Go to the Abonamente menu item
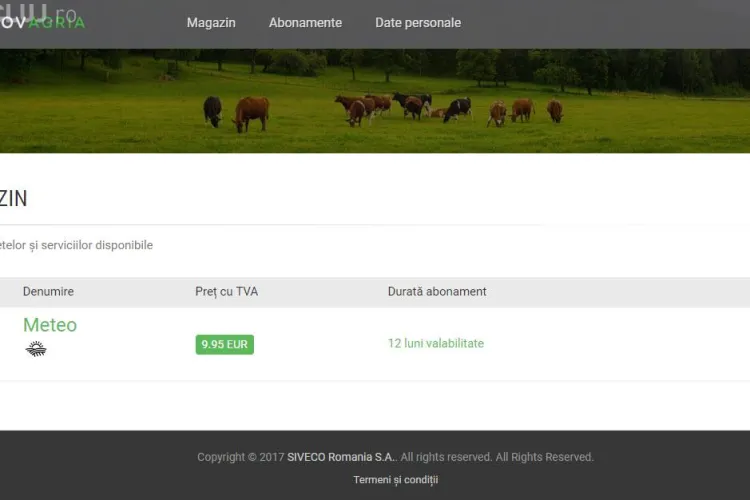 point(305,23)
